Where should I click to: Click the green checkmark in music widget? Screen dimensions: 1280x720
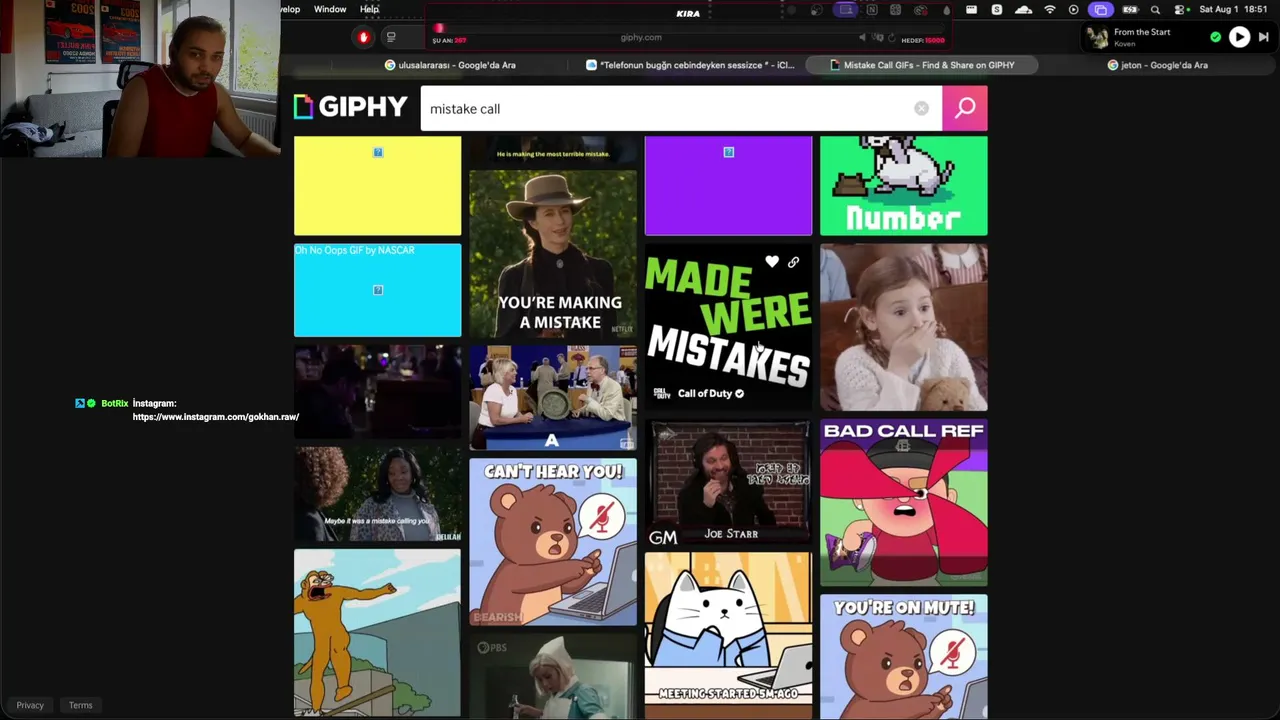pos(1215,37)
